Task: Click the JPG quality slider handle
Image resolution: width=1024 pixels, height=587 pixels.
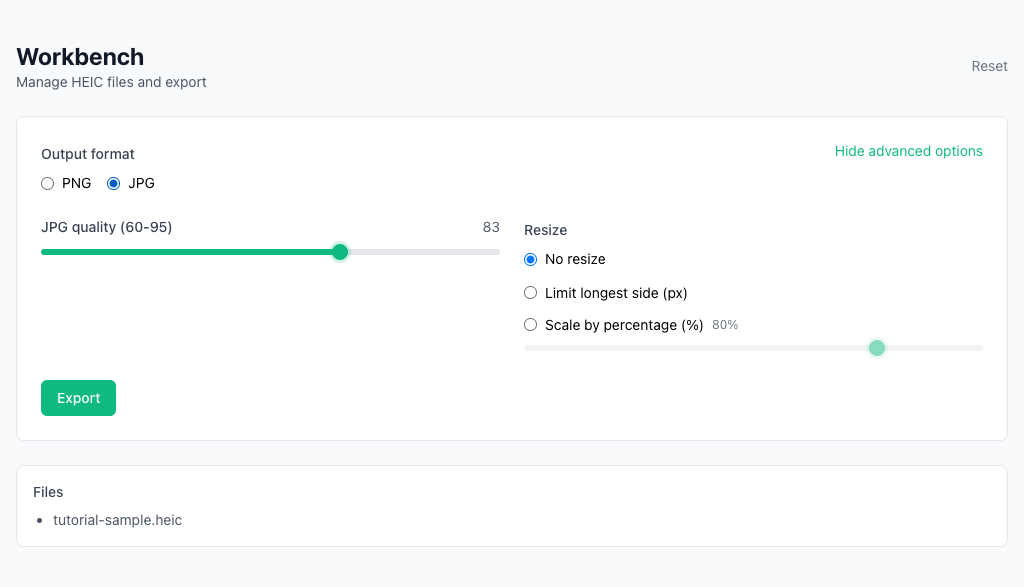Action: pos(340,252)
